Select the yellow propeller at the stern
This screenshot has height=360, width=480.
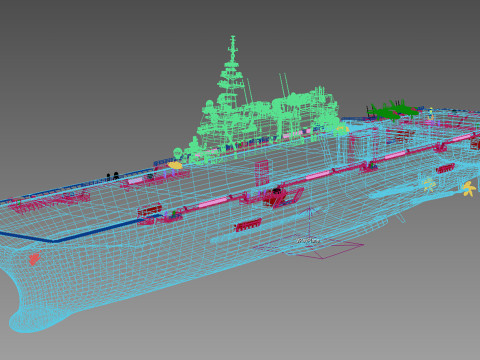[469, 189]
